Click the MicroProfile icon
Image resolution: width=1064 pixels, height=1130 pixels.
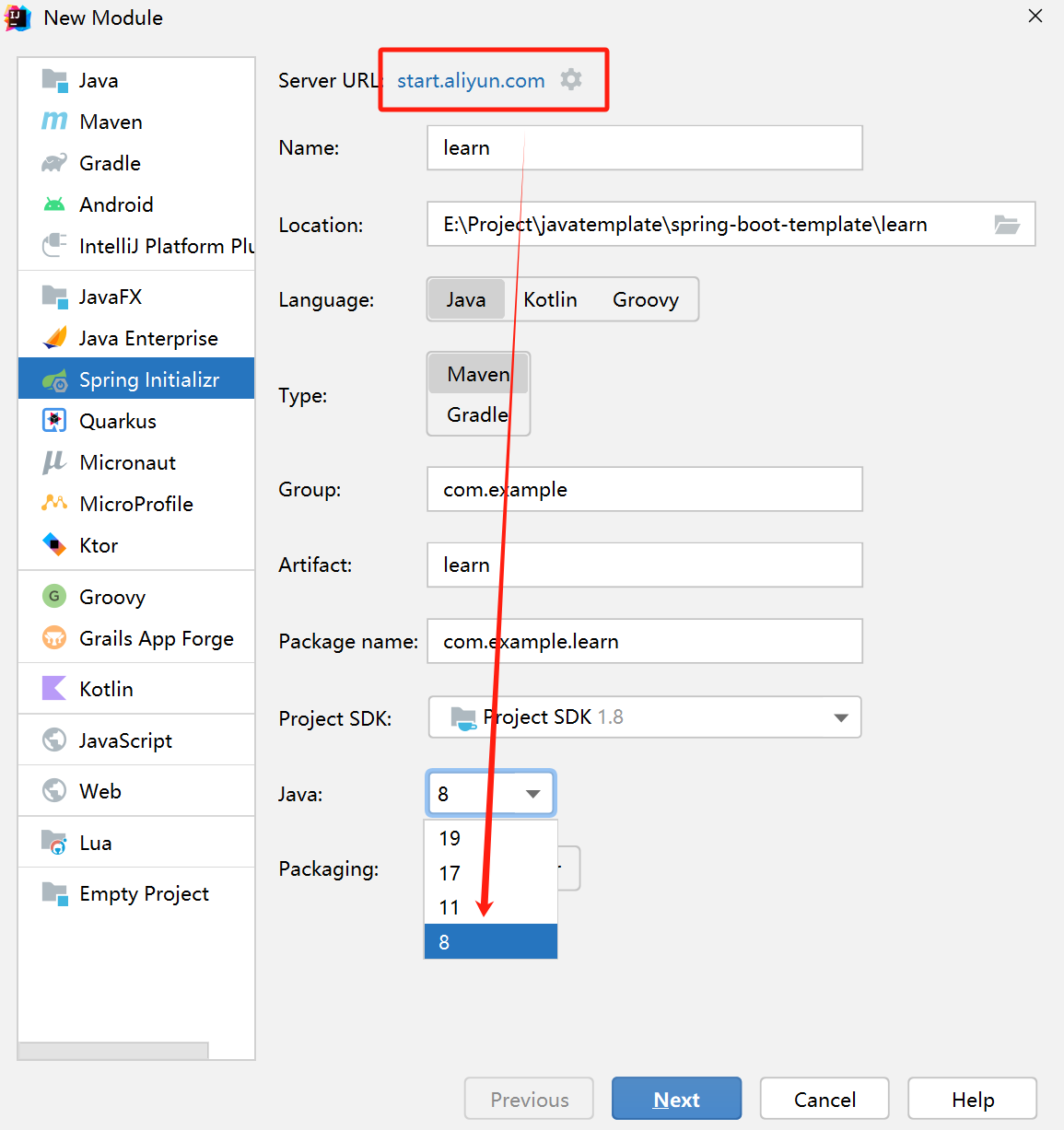point(54,503)
